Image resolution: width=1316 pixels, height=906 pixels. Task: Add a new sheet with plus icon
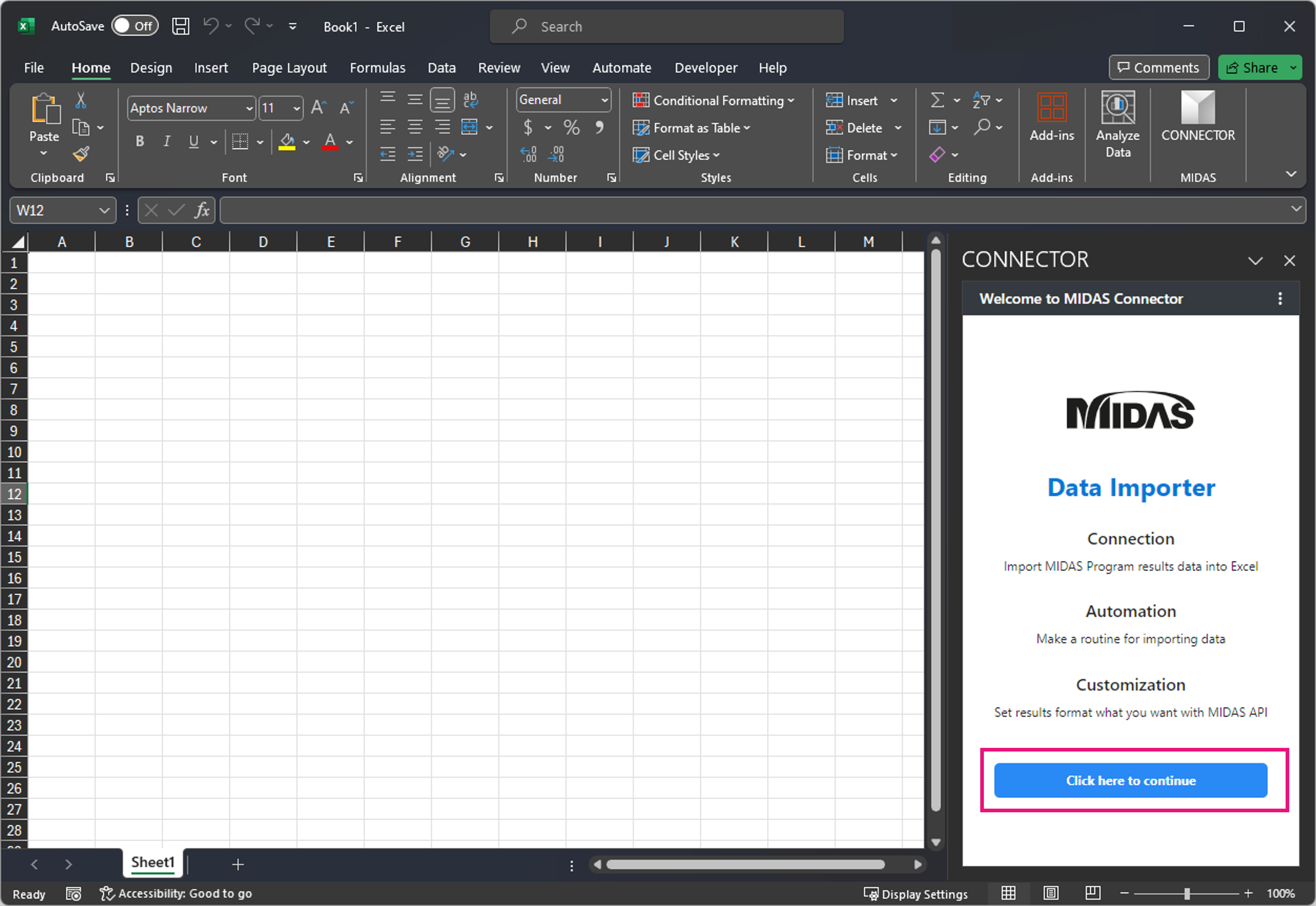(x=238, y=865)
